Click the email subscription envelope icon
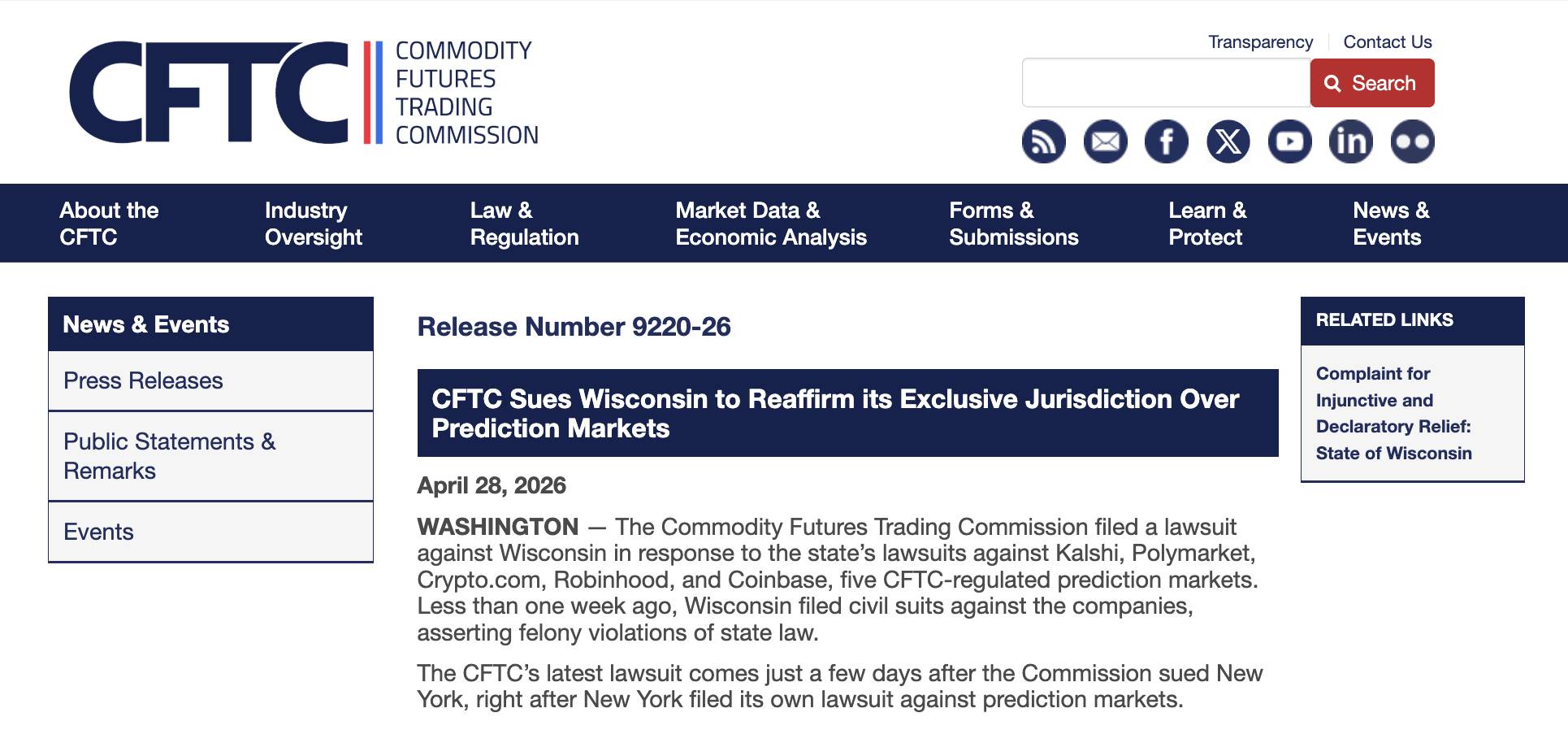Screen dimensions: 1568x730 pyautogui.click(x=1105, y=142)
